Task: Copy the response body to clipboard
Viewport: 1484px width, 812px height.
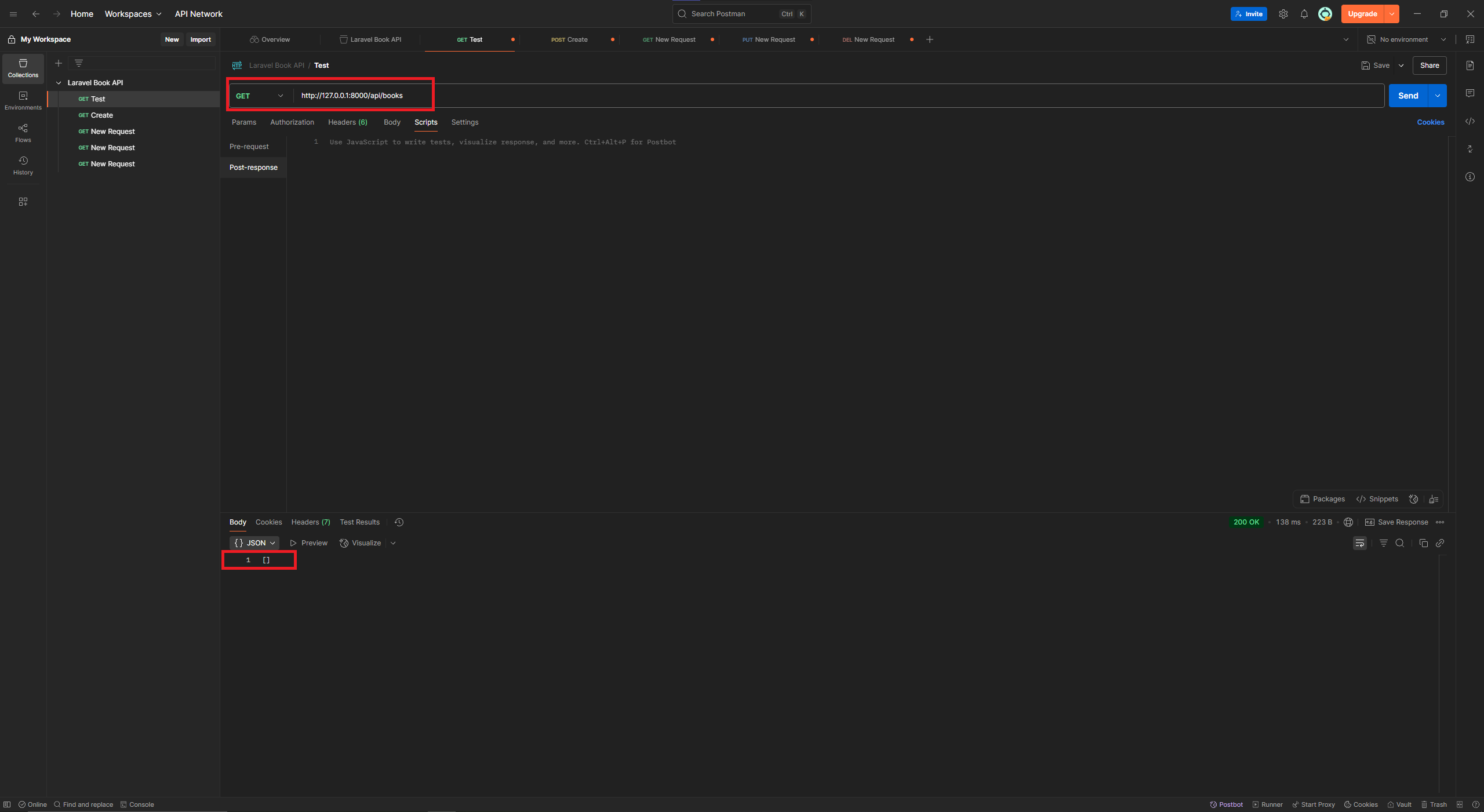Action: coord(1423,543)
